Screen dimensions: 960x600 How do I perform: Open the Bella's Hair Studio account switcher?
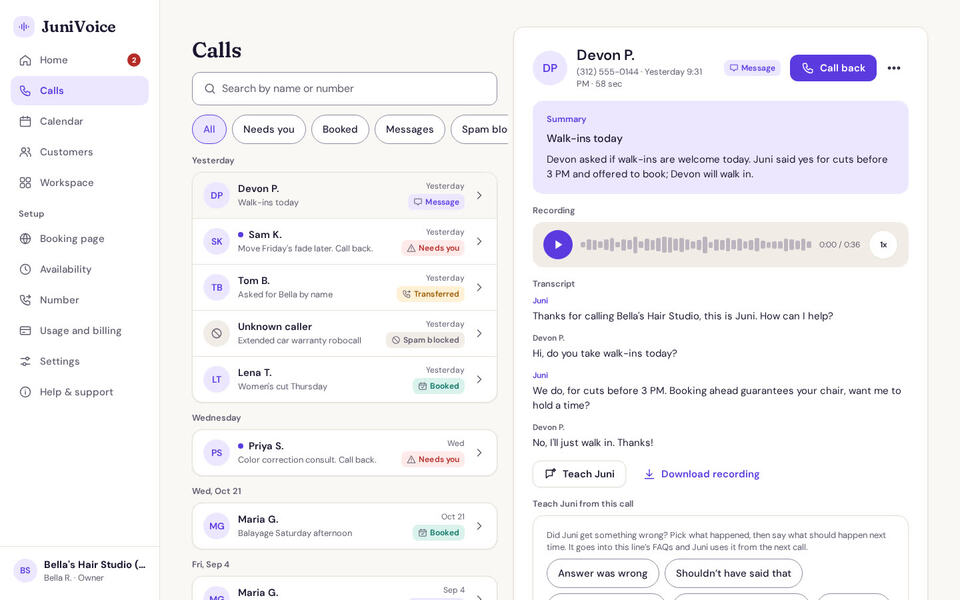(80, 570)
